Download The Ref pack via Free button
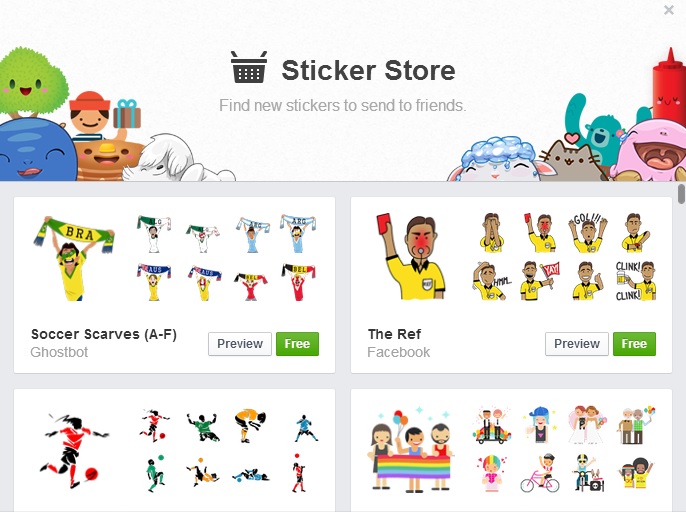The width and height of the screenshot is (686, 512). (x=634, y=344)
